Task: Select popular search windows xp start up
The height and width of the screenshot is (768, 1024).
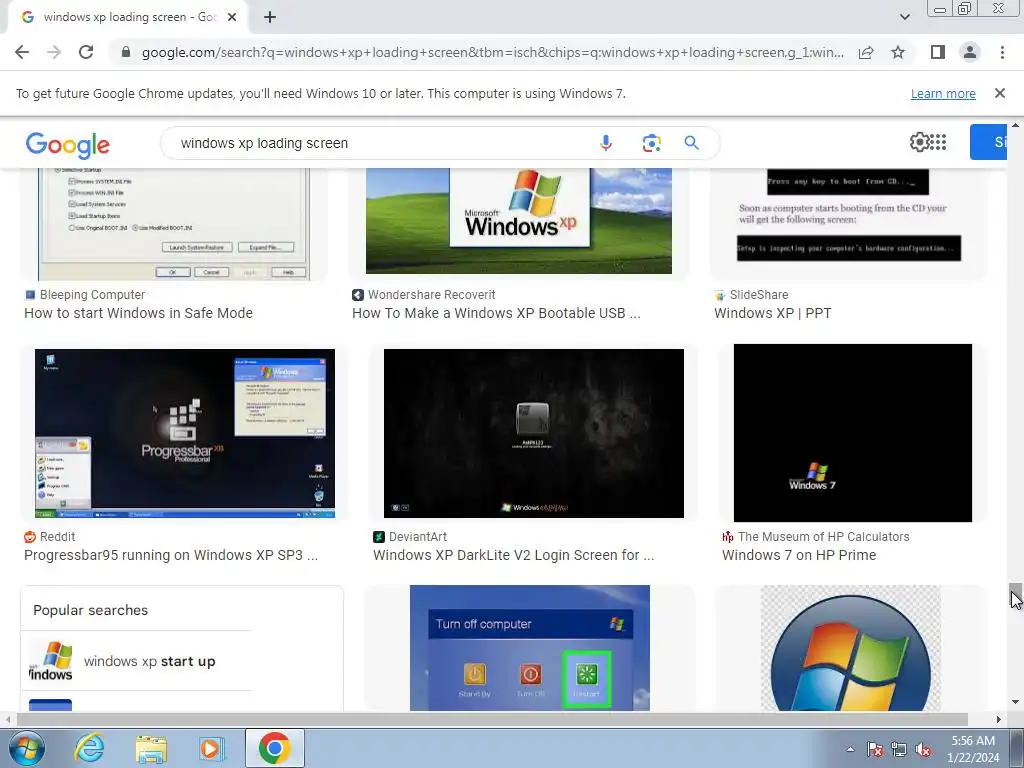Action: pyautogui.click(x=136, y=661)
